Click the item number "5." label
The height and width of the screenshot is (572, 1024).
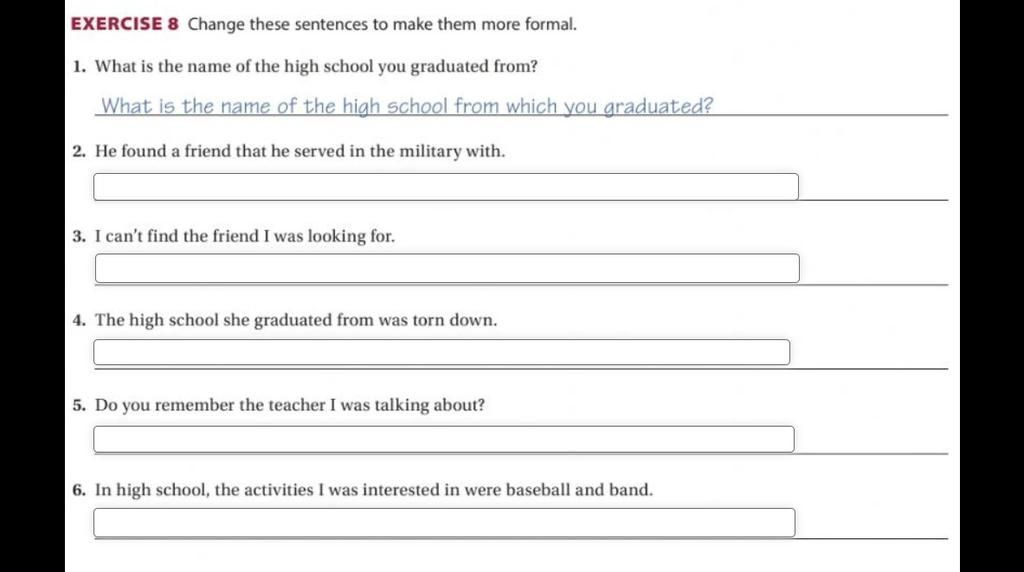(x=79, y=405)
